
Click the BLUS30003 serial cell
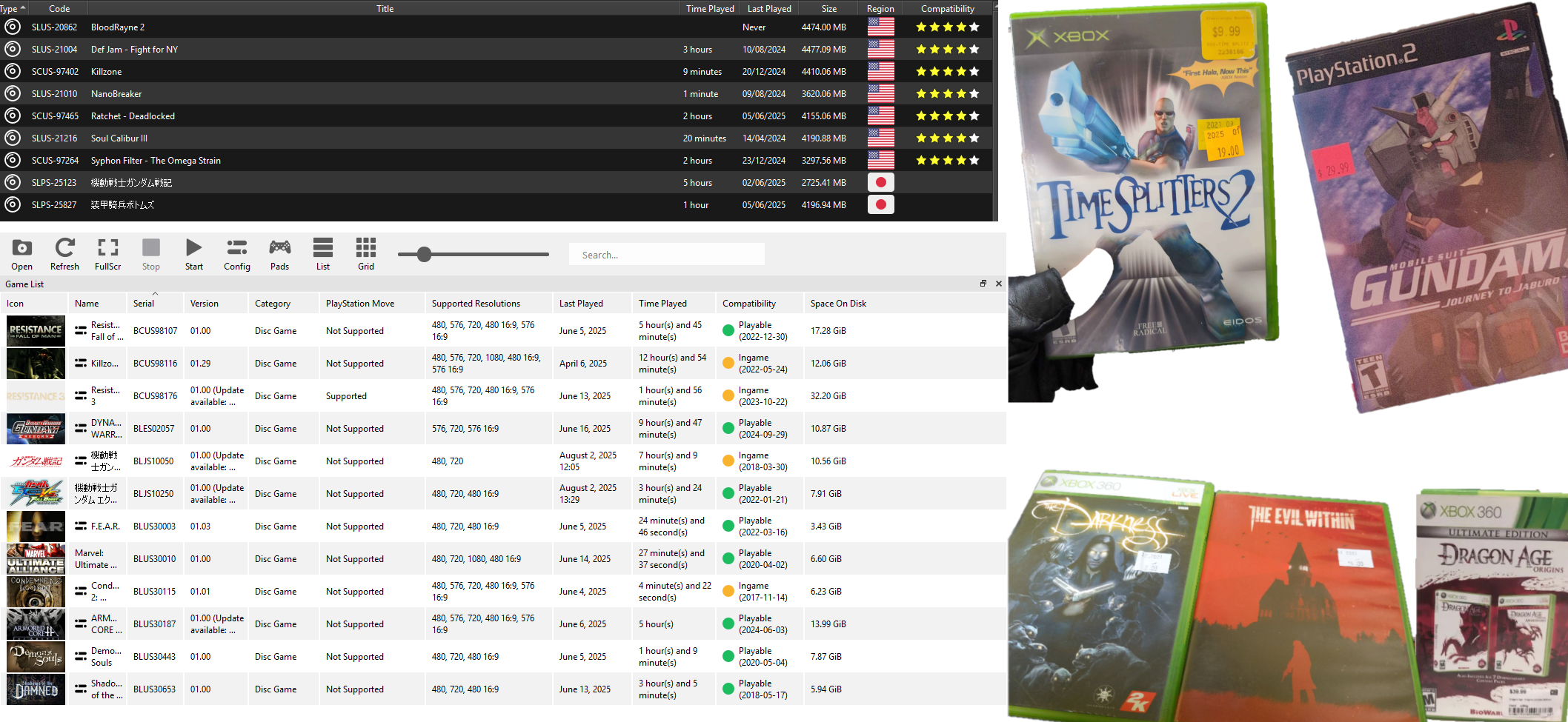(154, 527)
